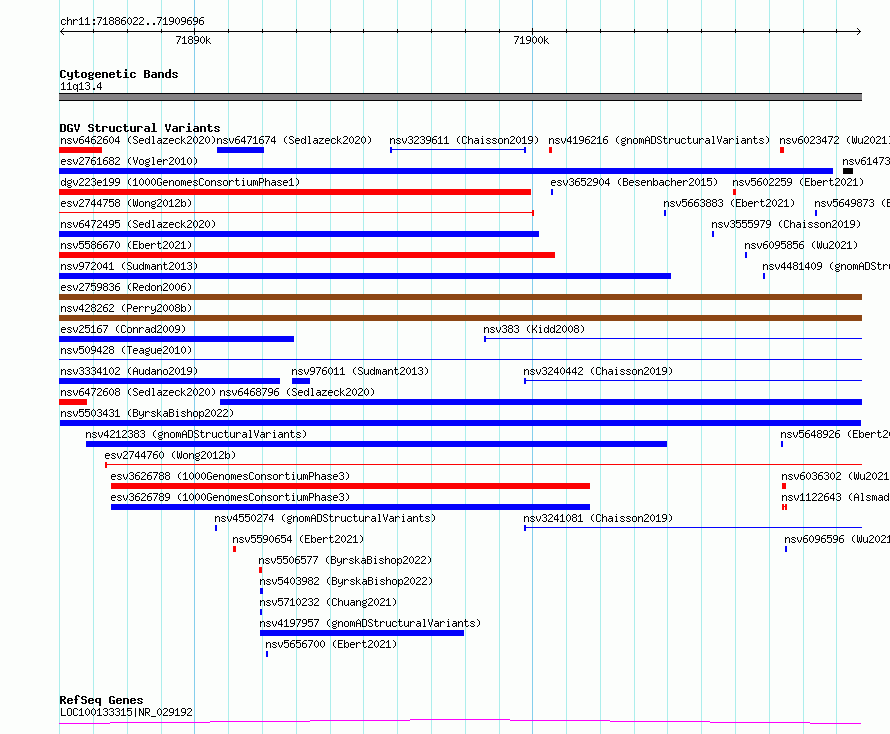Click the LOC100133315|NR_029192 gene label

[x=126, y=712]
